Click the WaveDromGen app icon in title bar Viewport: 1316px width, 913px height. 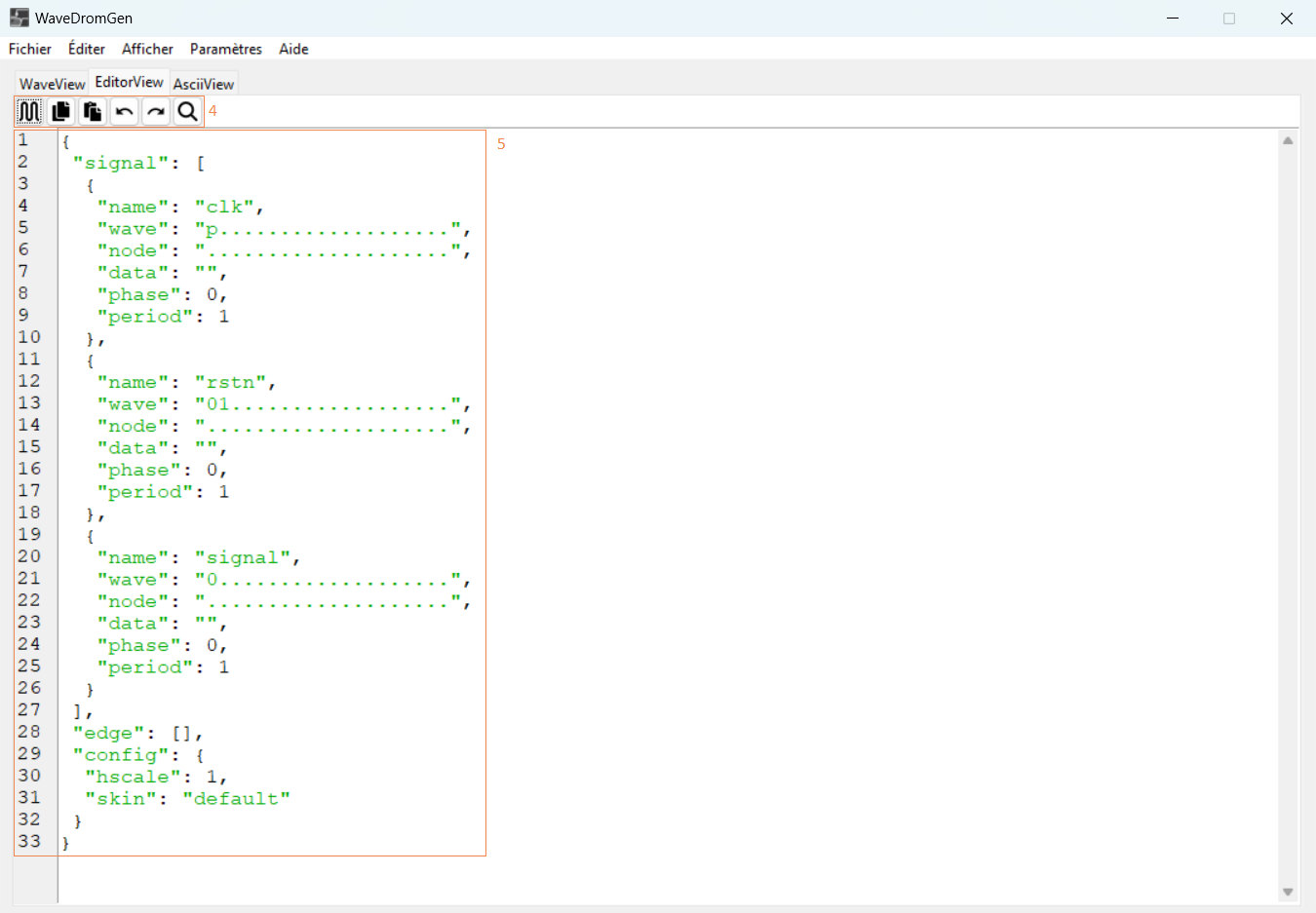click(x=19, y=18)
